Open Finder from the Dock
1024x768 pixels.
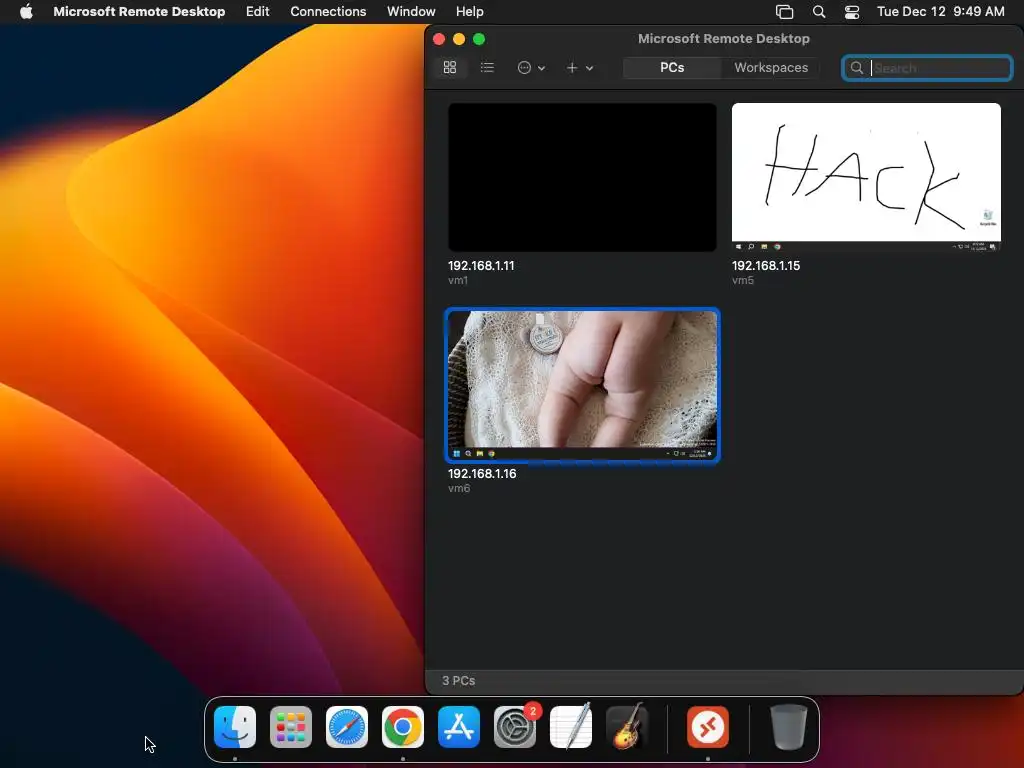tap(235, 727)
